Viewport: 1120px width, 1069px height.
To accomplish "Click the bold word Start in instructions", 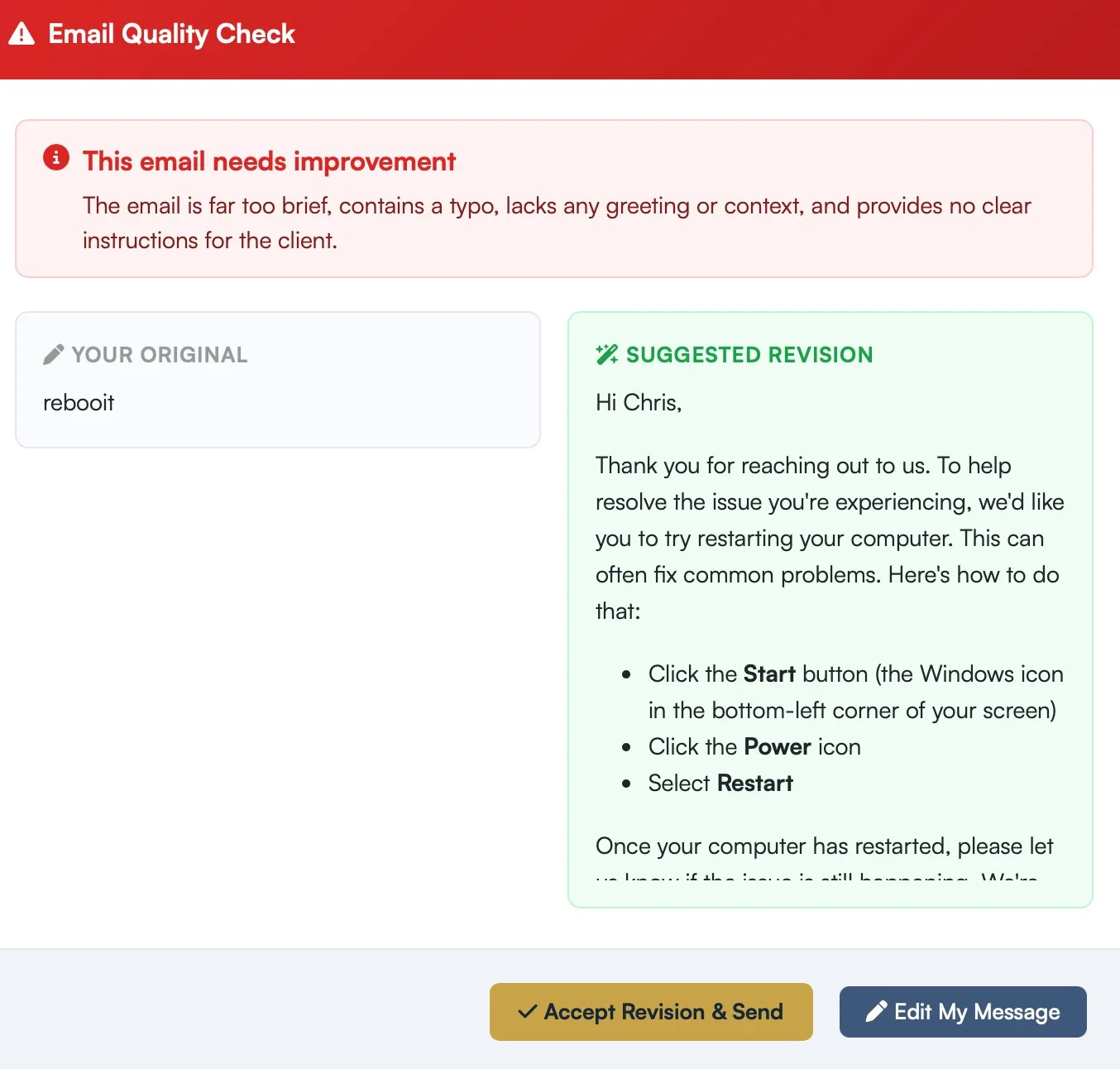I will click(x=768, y=674).
